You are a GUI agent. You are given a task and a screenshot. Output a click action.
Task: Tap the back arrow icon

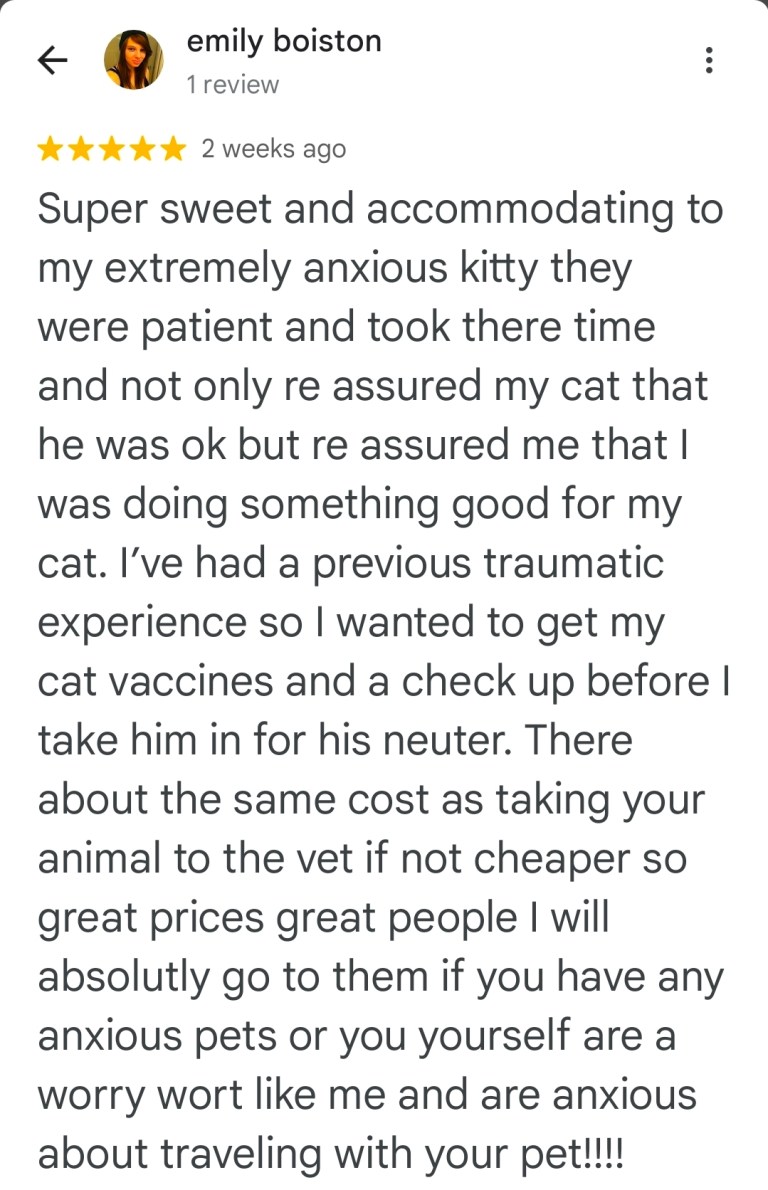52,61
